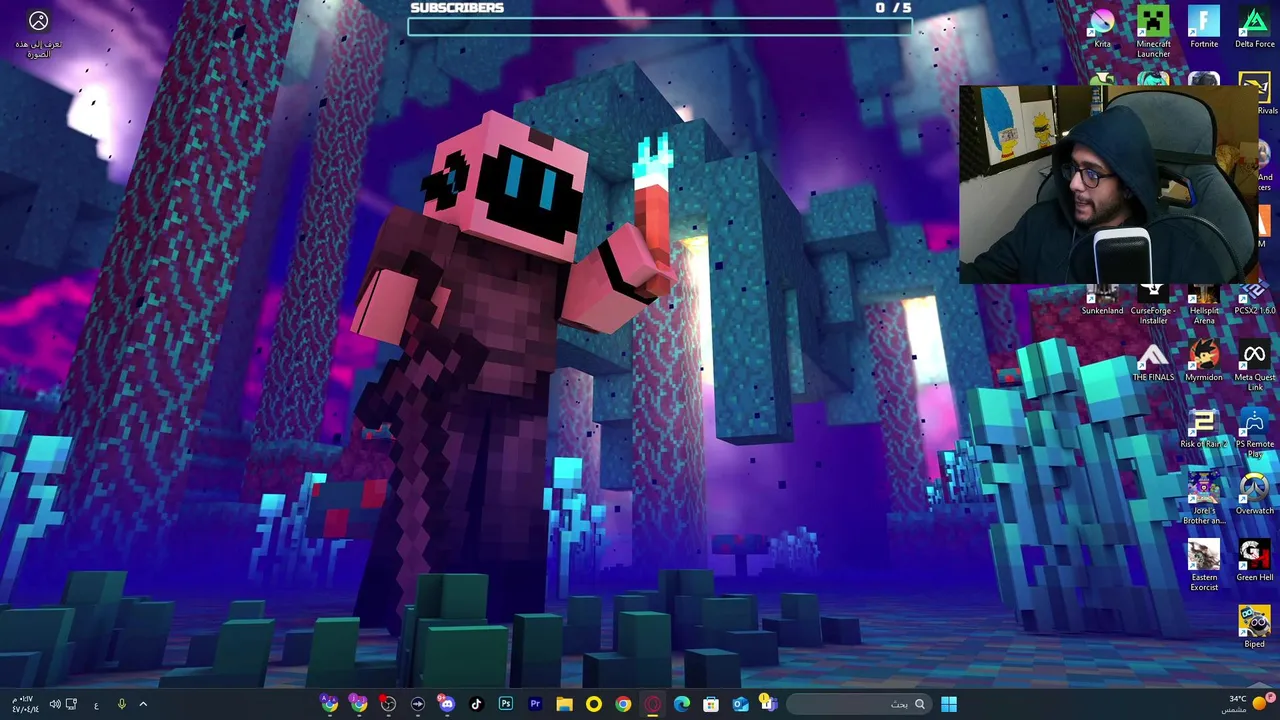Select the Risk of Rain 2 shortcut
The height and width of the screenshot is (720, 1280).
(1204, 428)
